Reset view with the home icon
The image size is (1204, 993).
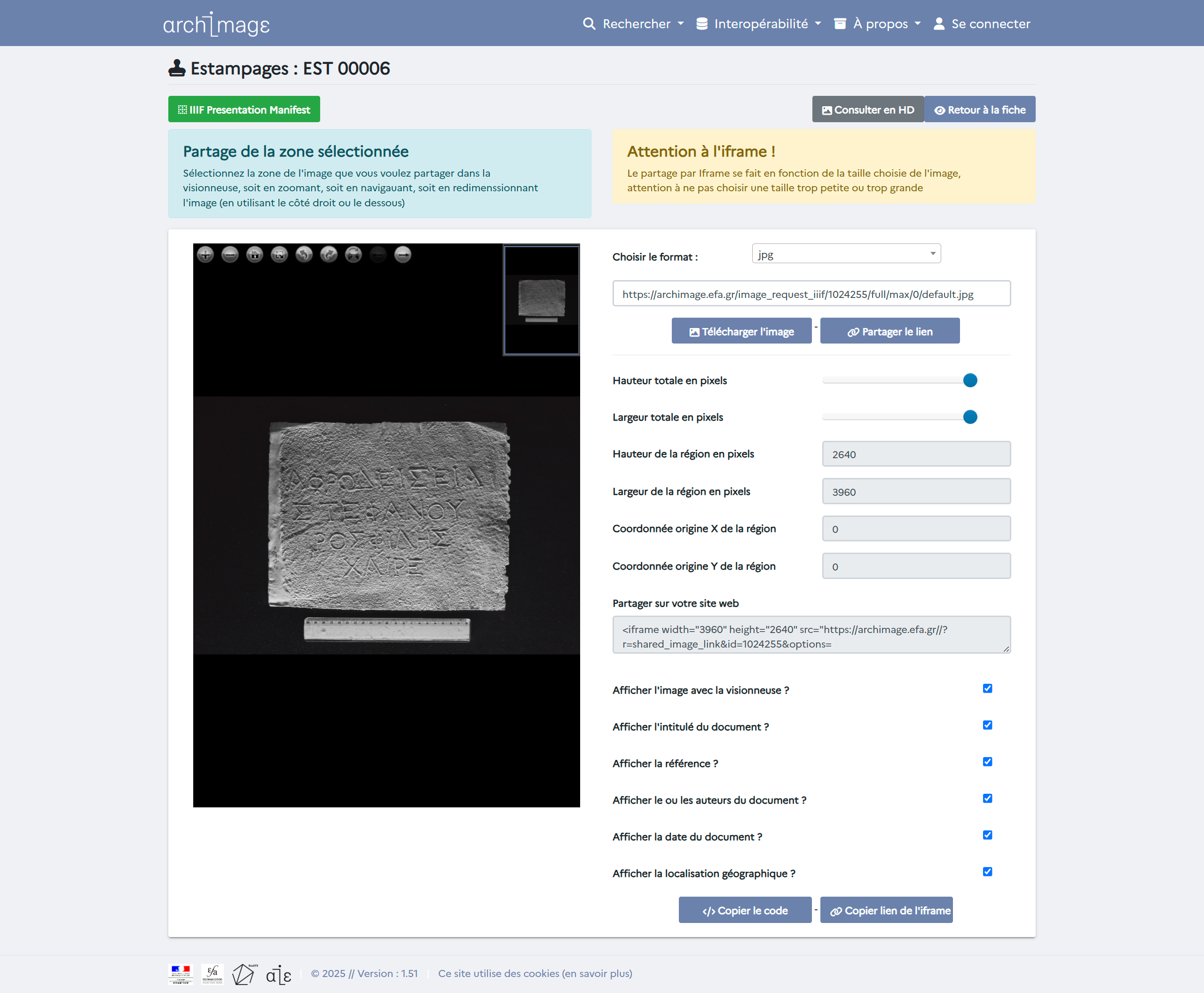coord(255,255)
